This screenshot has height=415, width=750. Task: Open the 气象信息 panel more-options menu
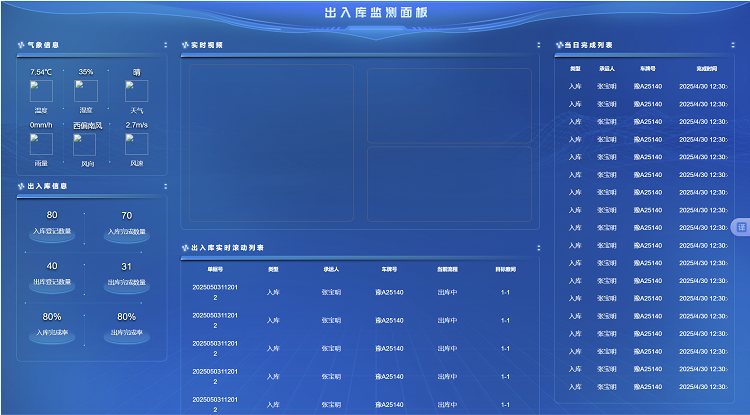[165, 45]
